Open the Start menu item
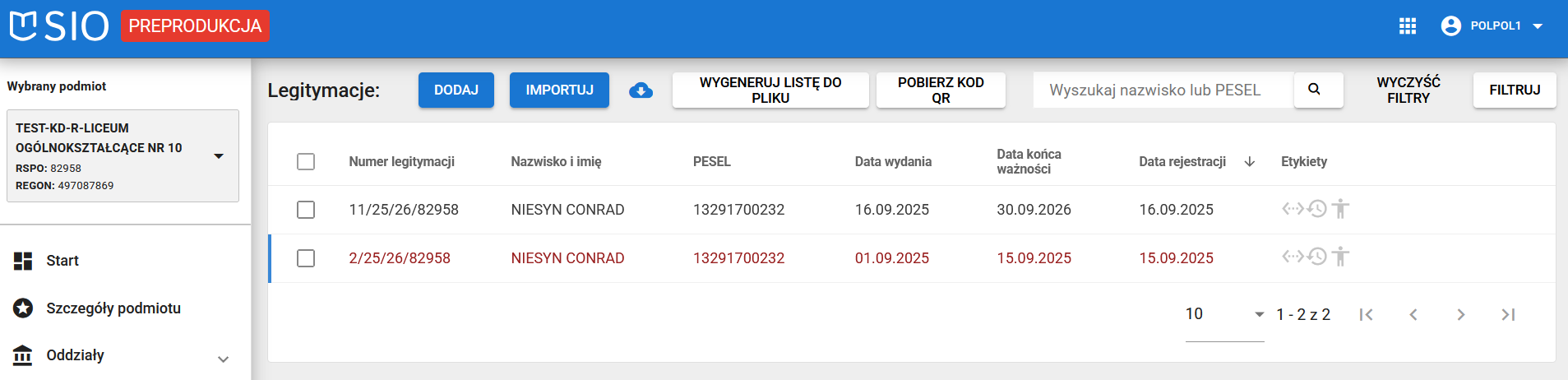 coord(62,261)
